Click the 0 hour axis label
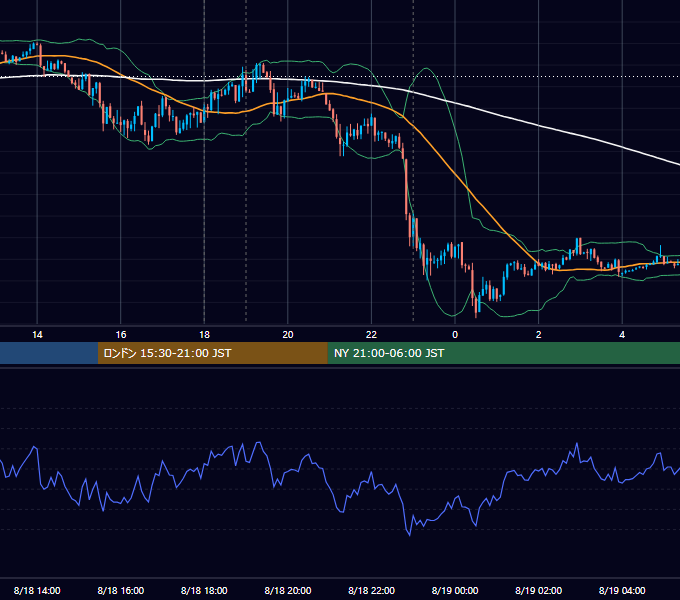680x600 pixels. pyautogui.click(x=455, y=335)
